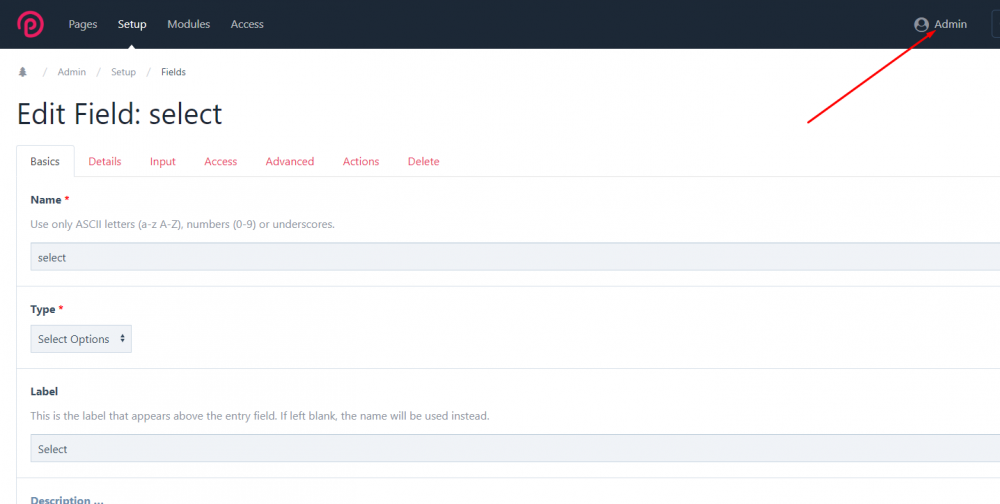Open the Access top navigation menu
Image resolution: width=1000 pixels, height=504 pixels.
click(x=247, y=24)
